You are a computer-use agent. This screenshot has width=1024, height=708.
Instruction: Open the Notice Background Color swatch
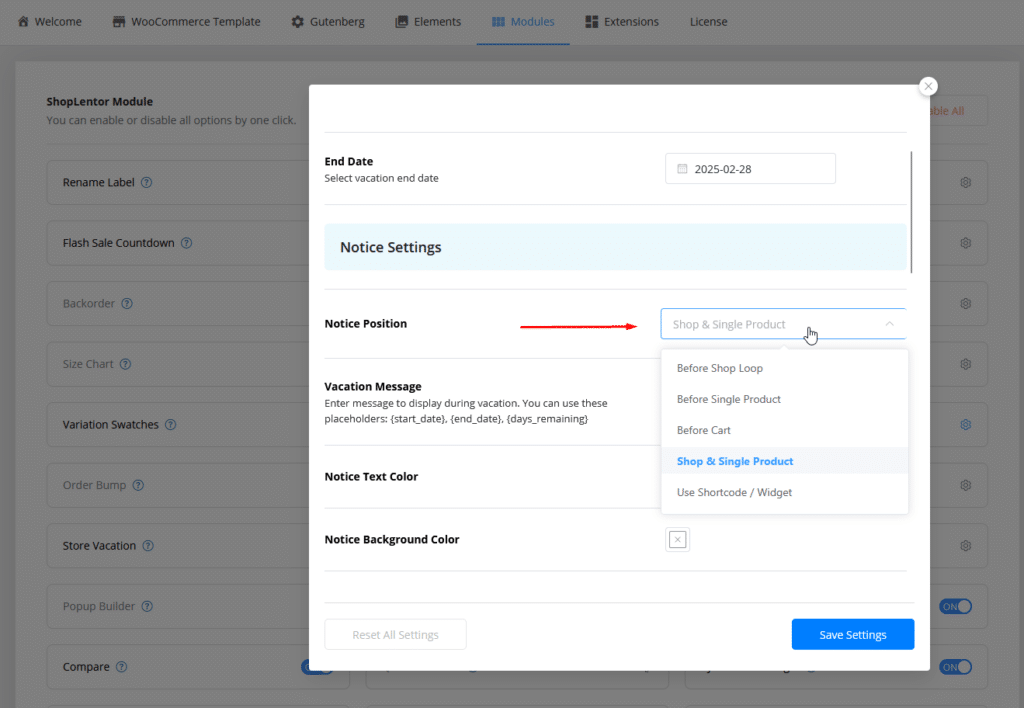[x=677, y=540]
